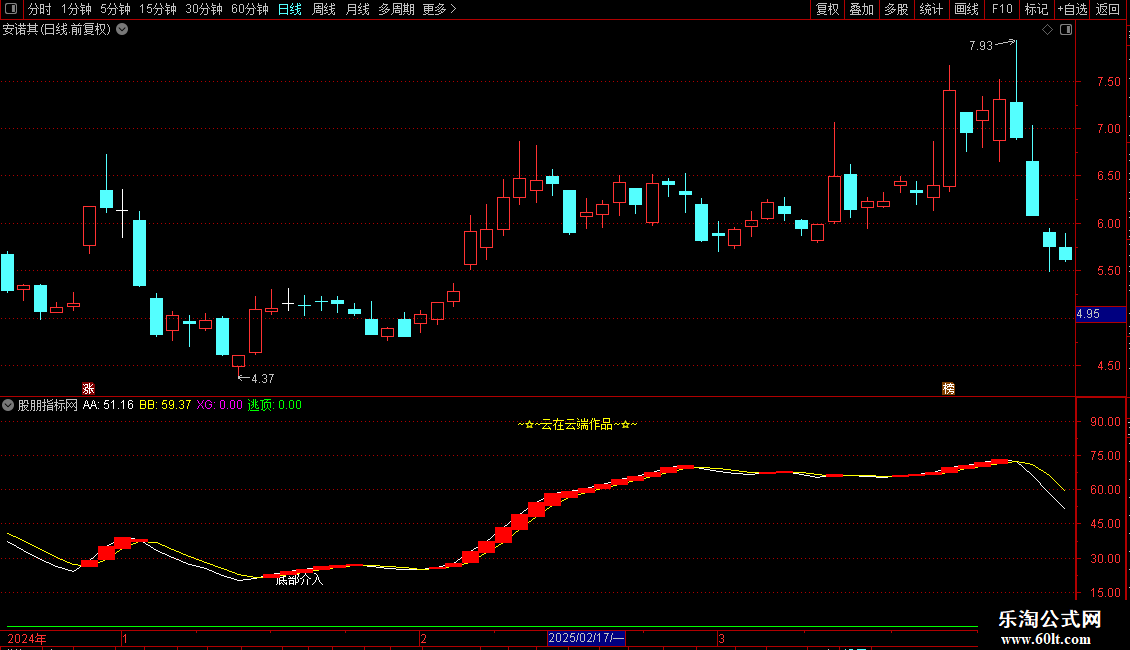Add stock with +自选 button
This screenshot has height=650, width=1130.
(1072, 9)
